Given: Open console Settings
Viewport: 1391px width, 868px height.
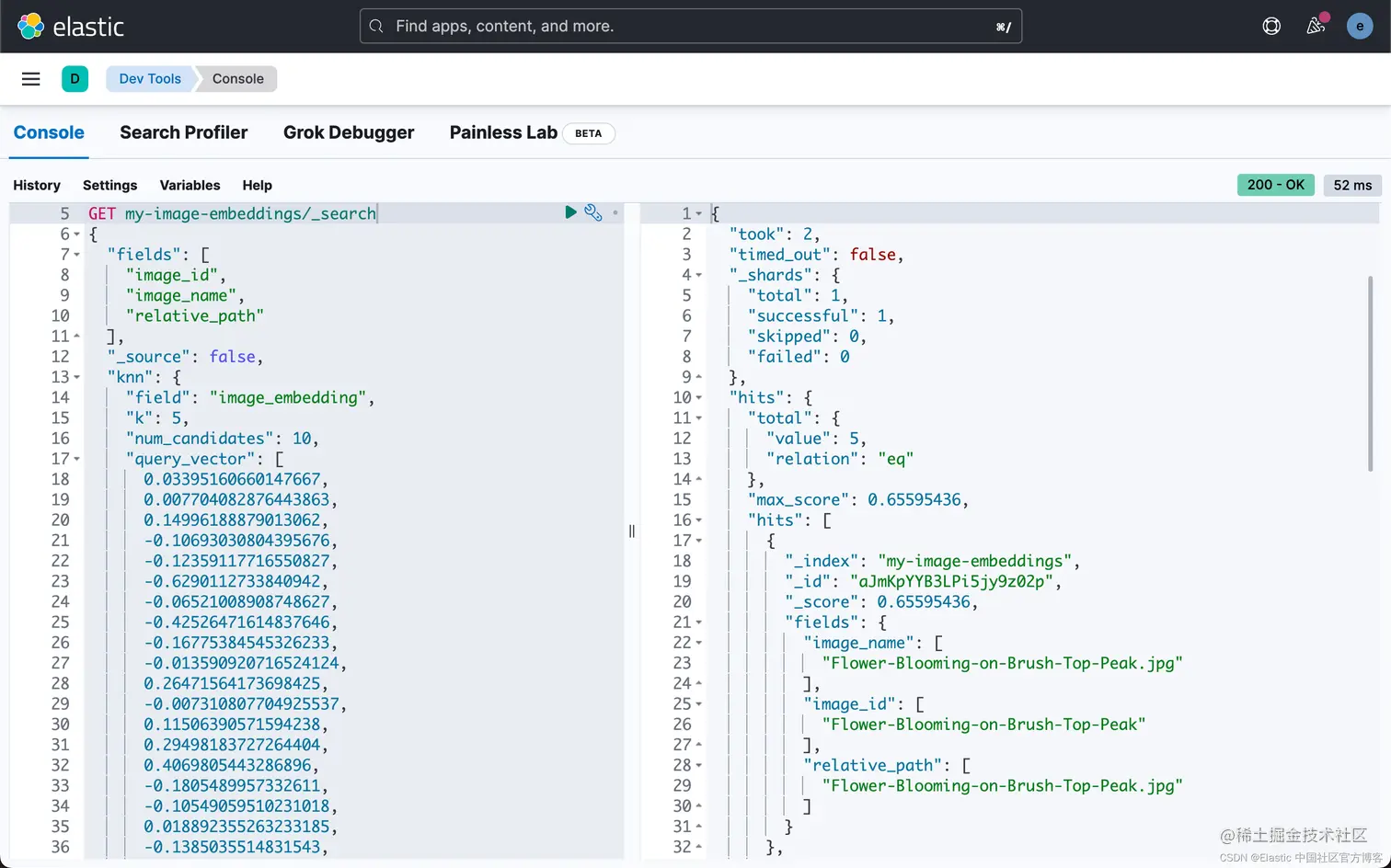Looking at the screenshot, I should 109,185.
